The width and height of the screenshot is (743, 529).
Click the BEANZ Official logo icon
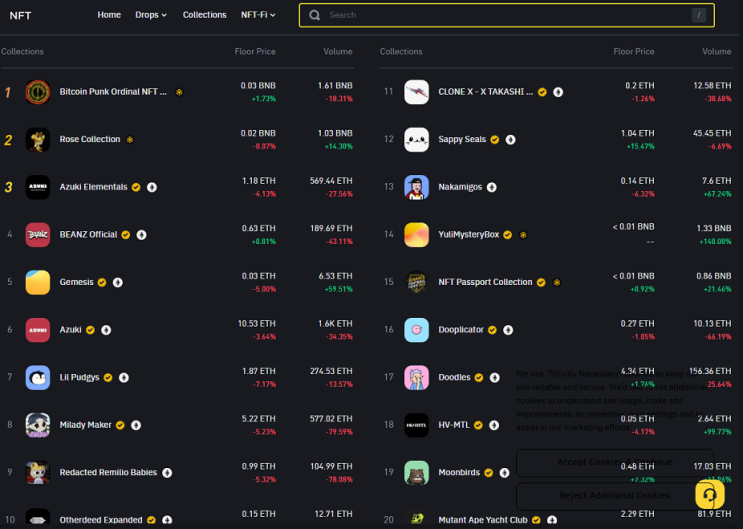click(x=37, y=235)
